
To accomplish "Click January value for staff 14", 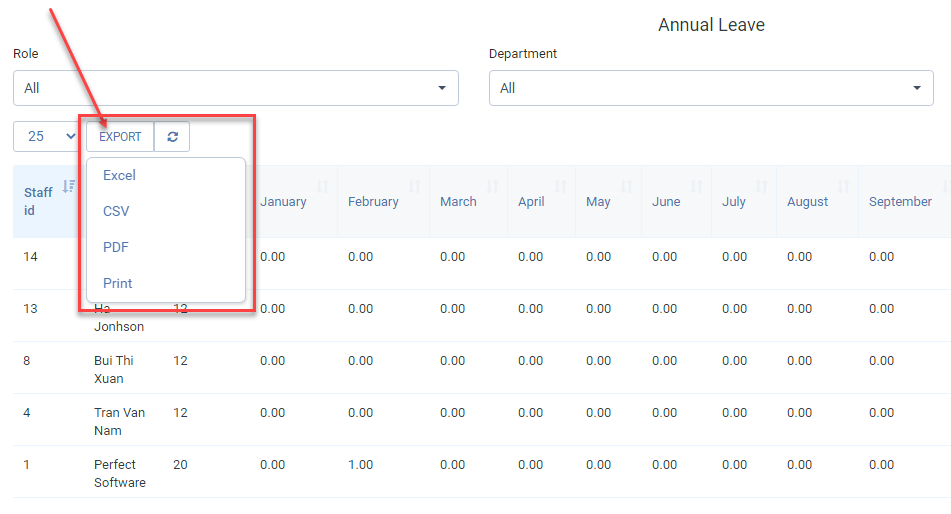I will pos(272,257).
